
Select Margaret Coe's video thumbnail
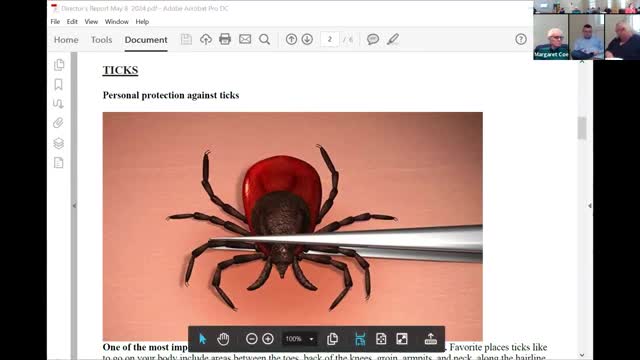(x=551, y=37)
